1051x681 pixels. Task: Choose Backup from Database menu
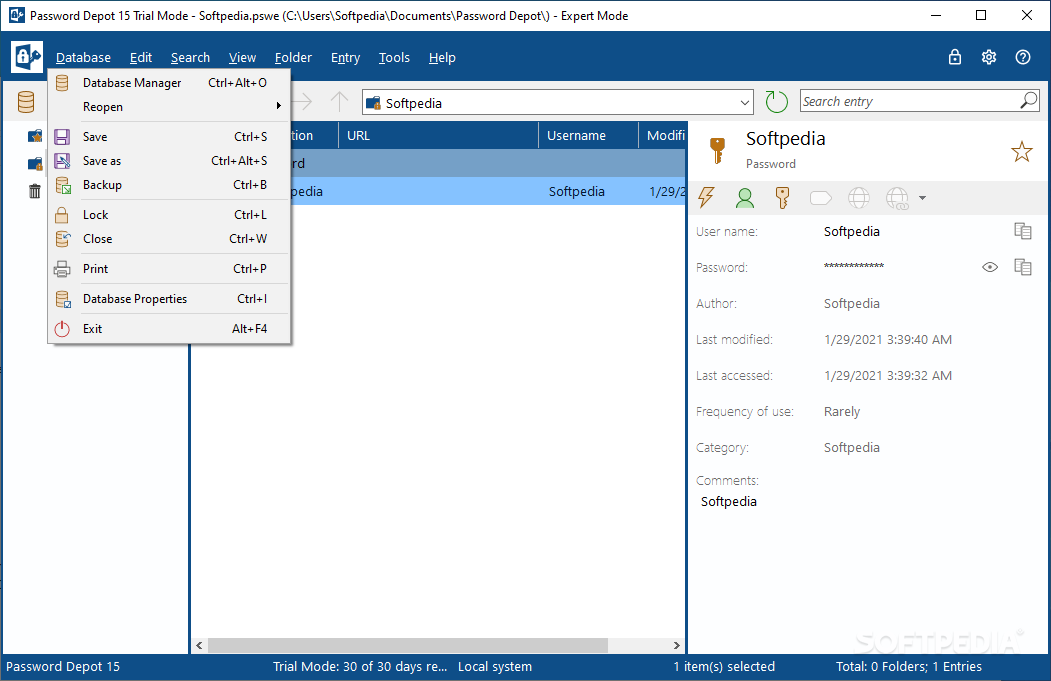click(x=169, y=185)
